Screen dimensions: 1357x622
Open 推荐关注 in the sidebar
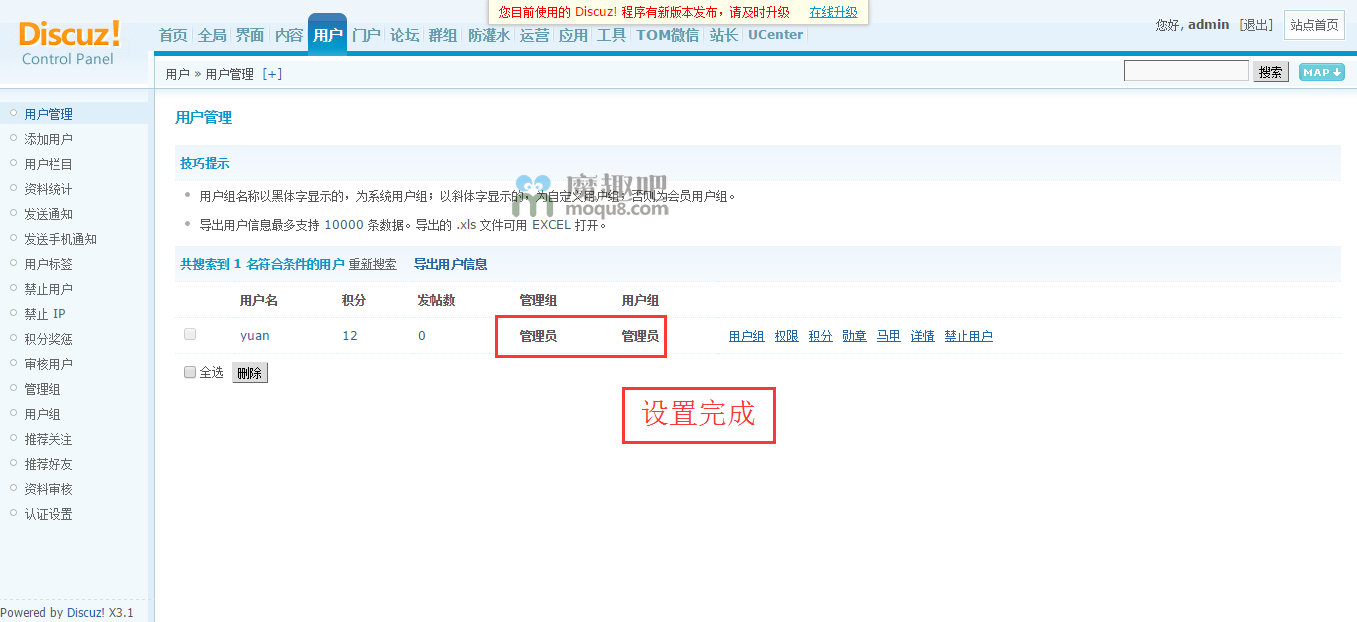coord(48,439)
